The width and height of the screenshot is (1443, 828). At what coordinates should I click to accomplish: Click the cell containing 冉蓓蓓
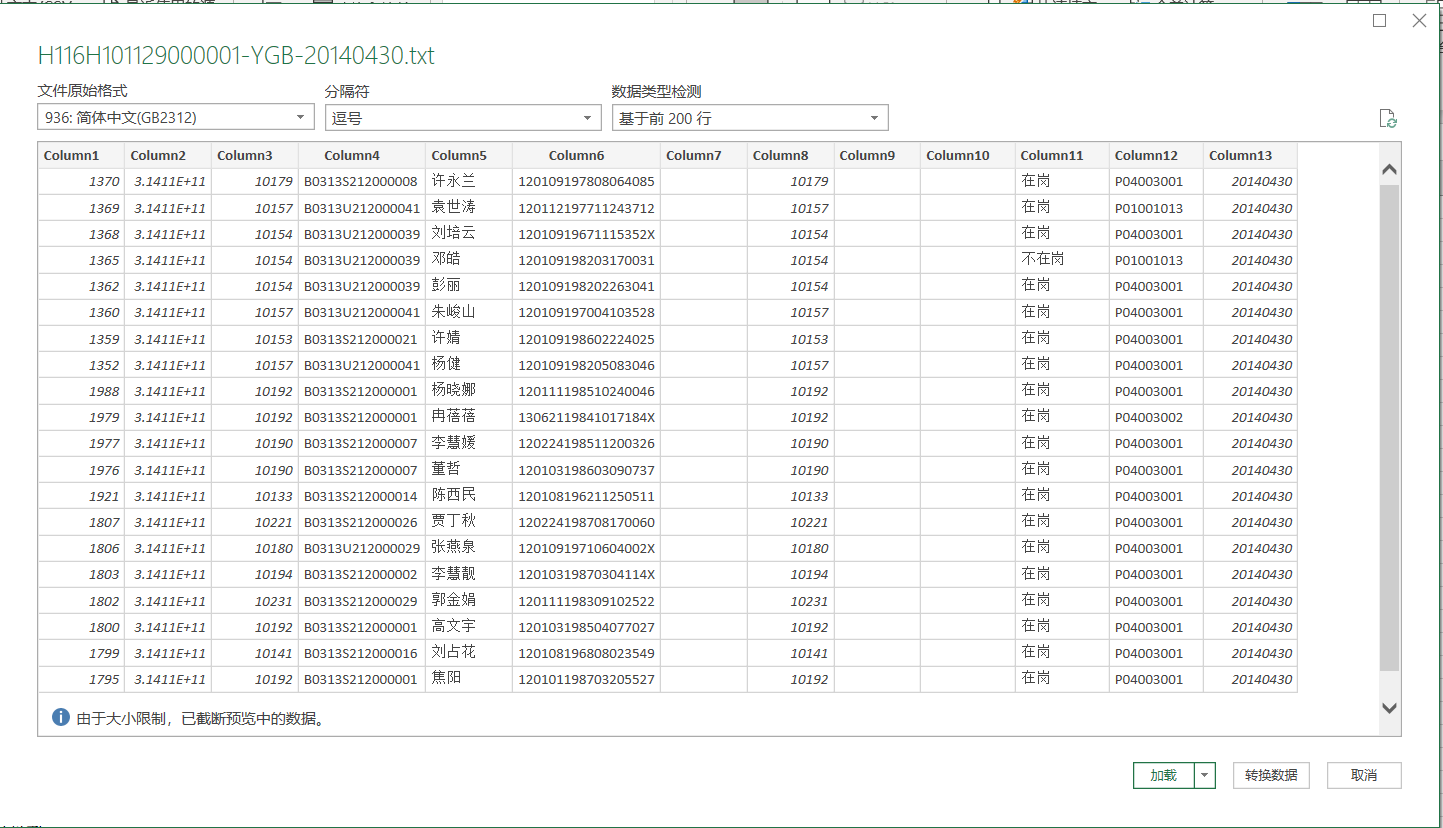469,417
